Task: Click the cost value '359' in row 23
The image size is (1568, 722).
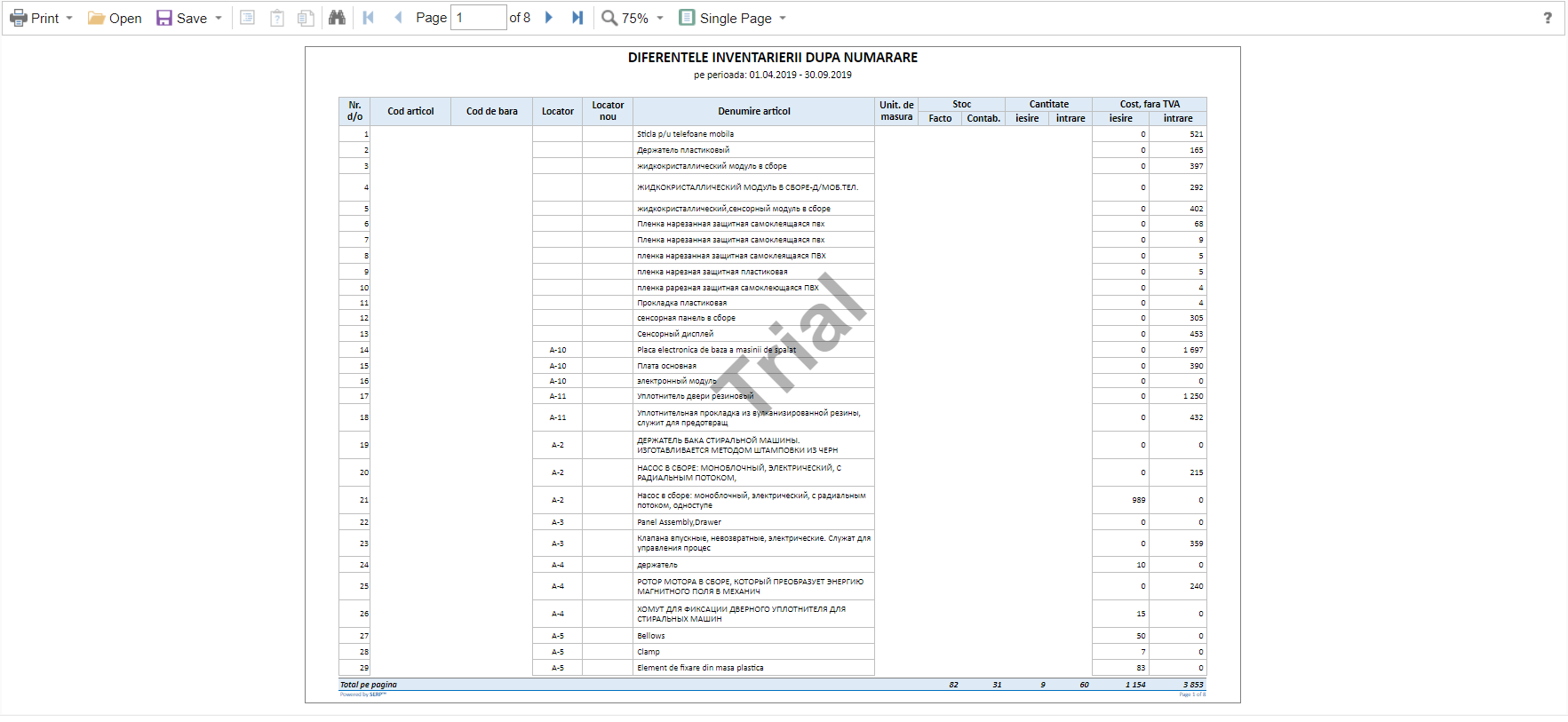Action: [x=1197, y=543]
